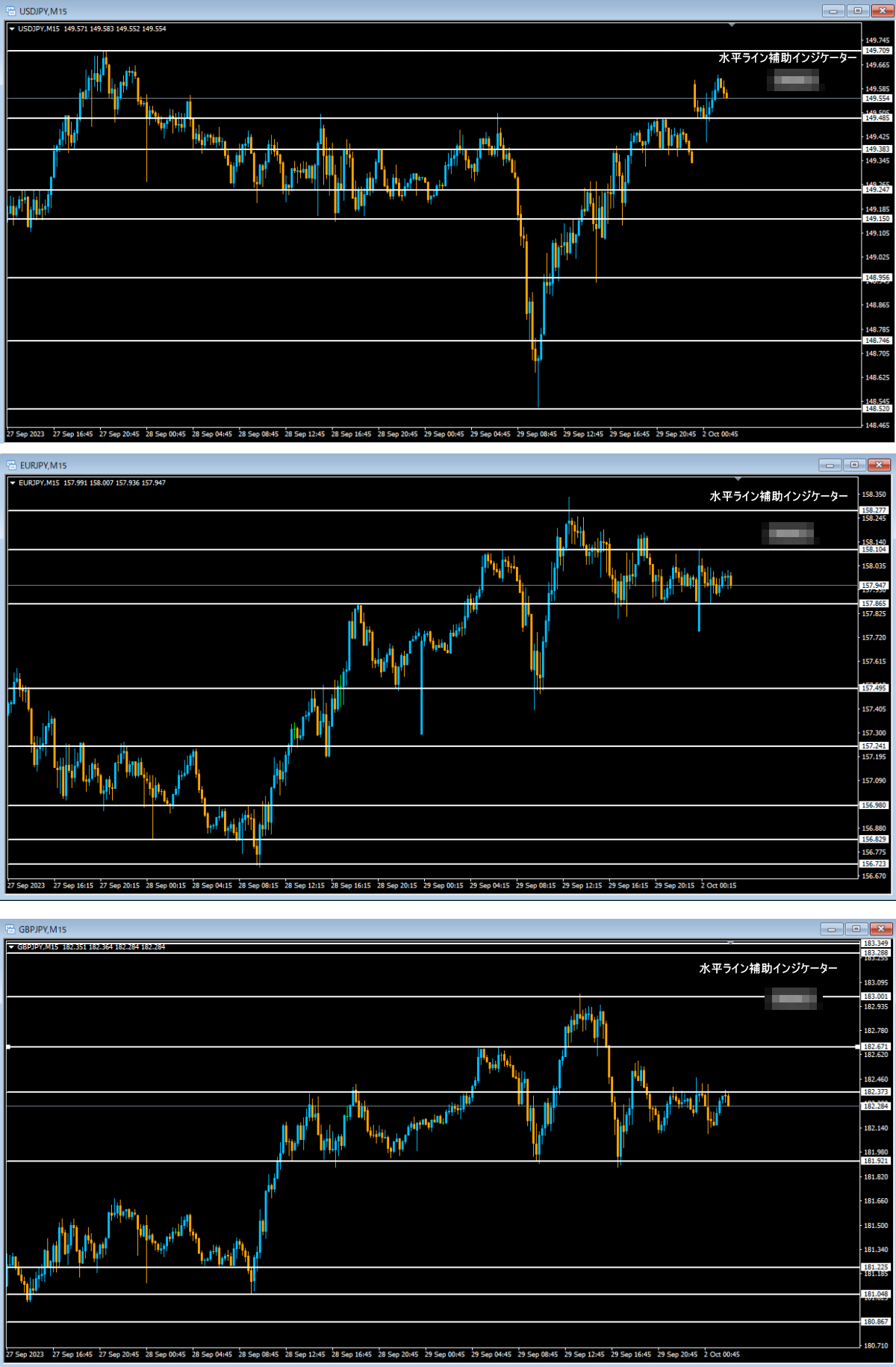Viewport: 896px width, 1367px height.
Task: Close the GBPJPY,M15 chart window
Action: 881,929
